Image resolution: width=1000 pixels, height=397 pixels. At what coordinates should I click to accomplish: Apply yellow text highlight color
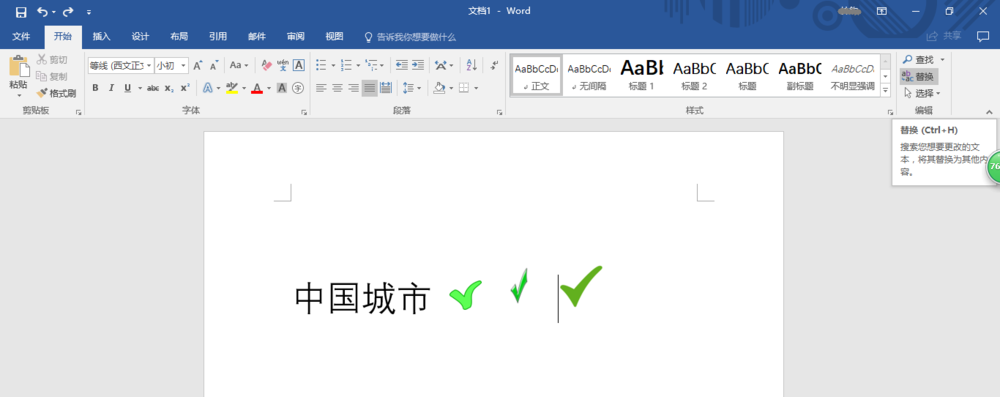232,88
